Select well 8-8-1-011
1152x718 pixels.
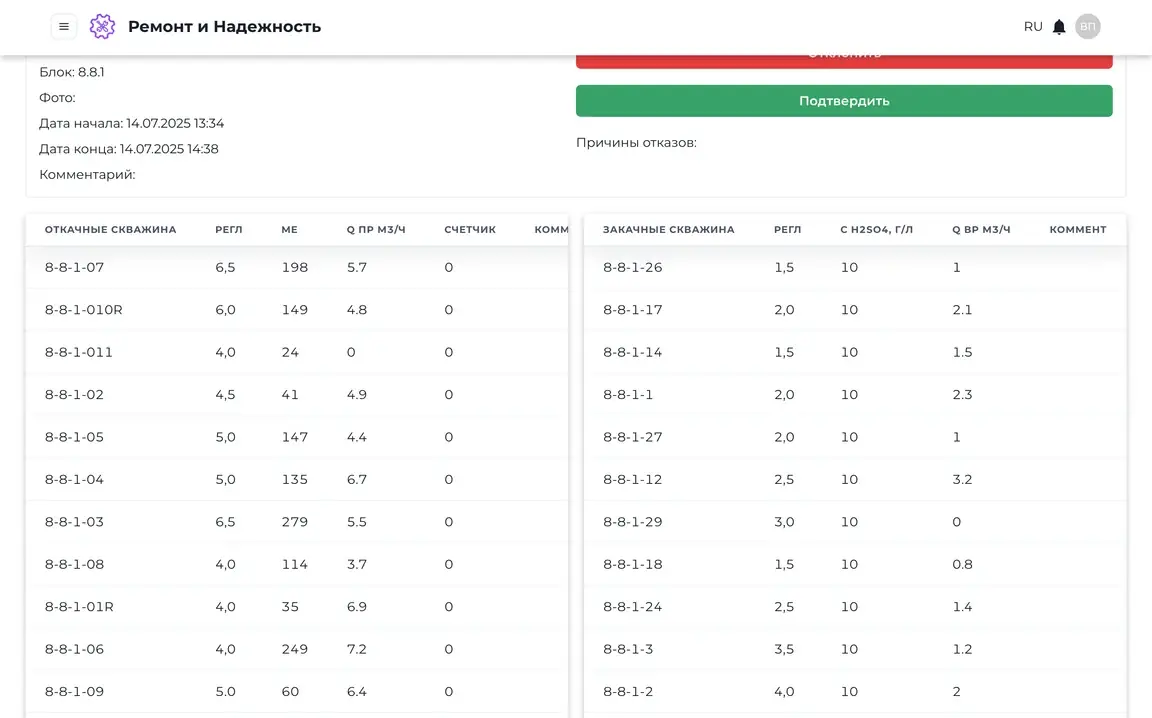[x=297, y=352]
